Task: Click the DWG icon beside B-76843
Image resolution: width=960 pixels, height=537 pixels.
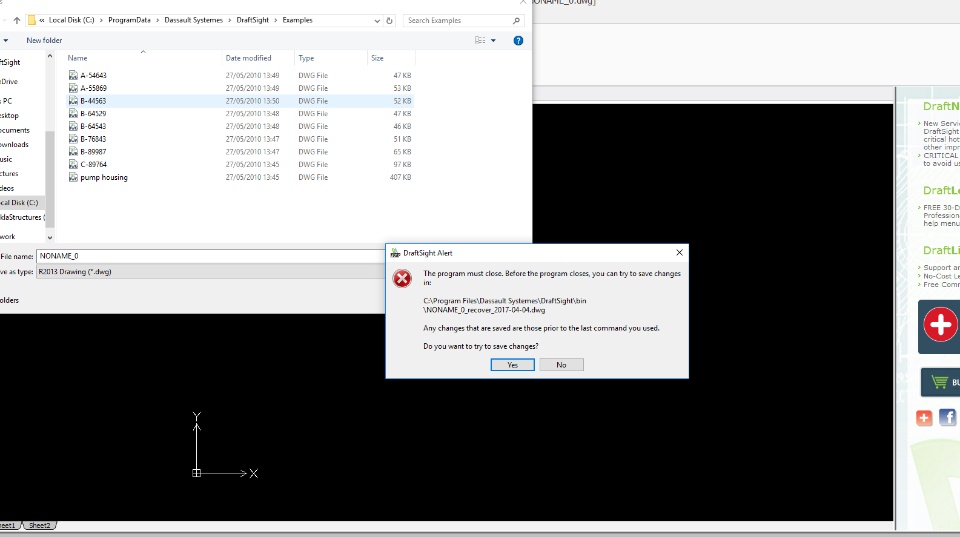Action: point(73,139)
